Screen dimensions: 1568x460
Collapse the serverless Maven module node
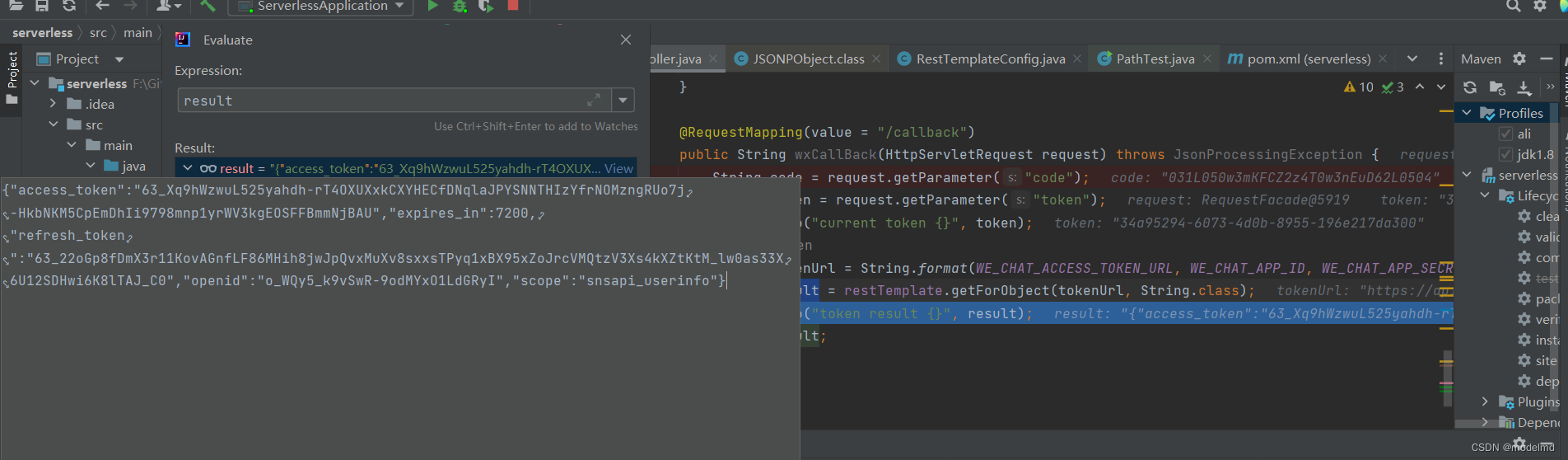pos(1467,175)
